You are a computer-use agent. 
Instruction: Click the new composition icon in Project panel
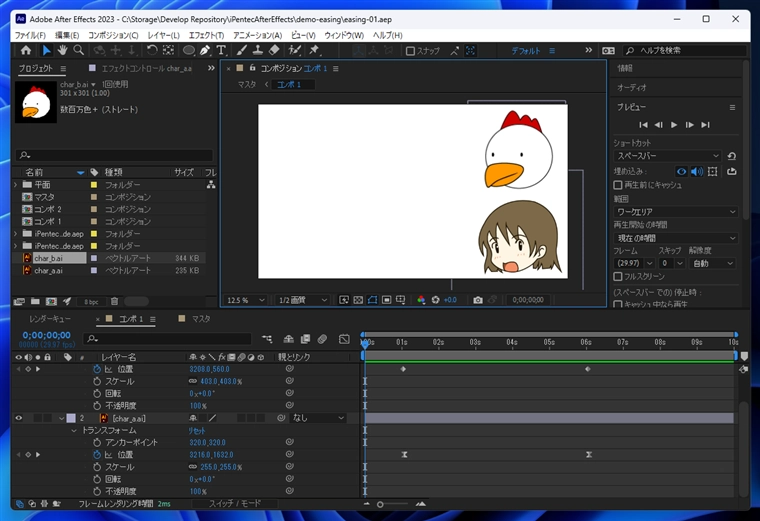[x=51, y=301]
